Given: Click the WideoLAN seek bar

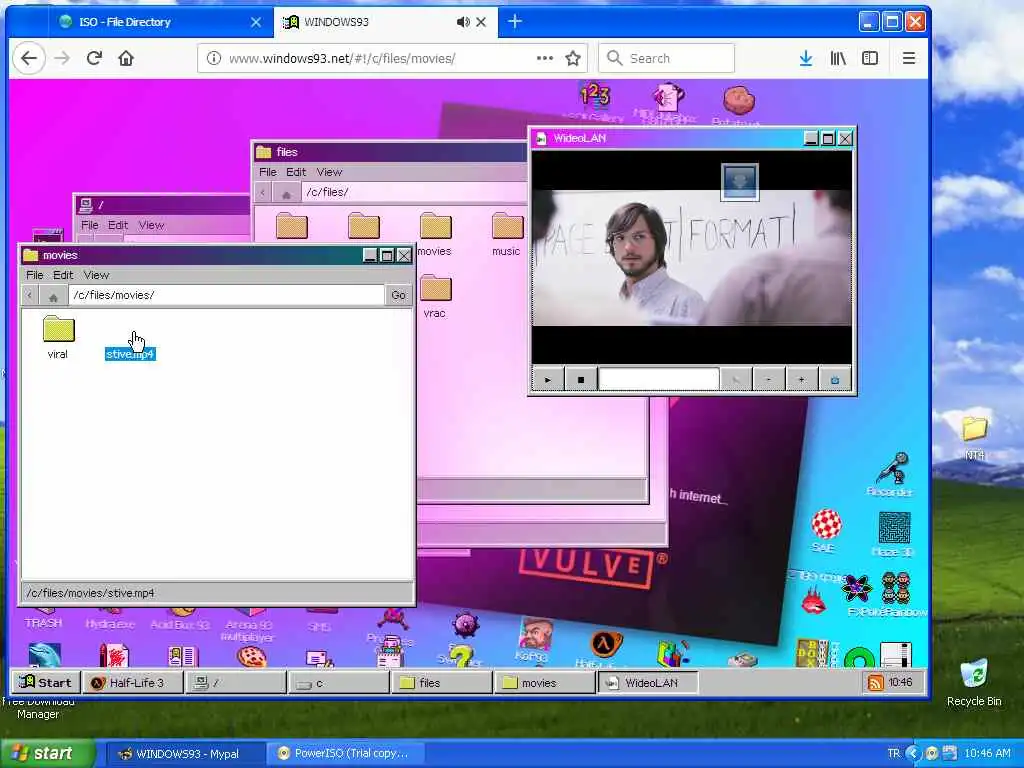Looking at the screenshot, I should click(x=659, y=379).
